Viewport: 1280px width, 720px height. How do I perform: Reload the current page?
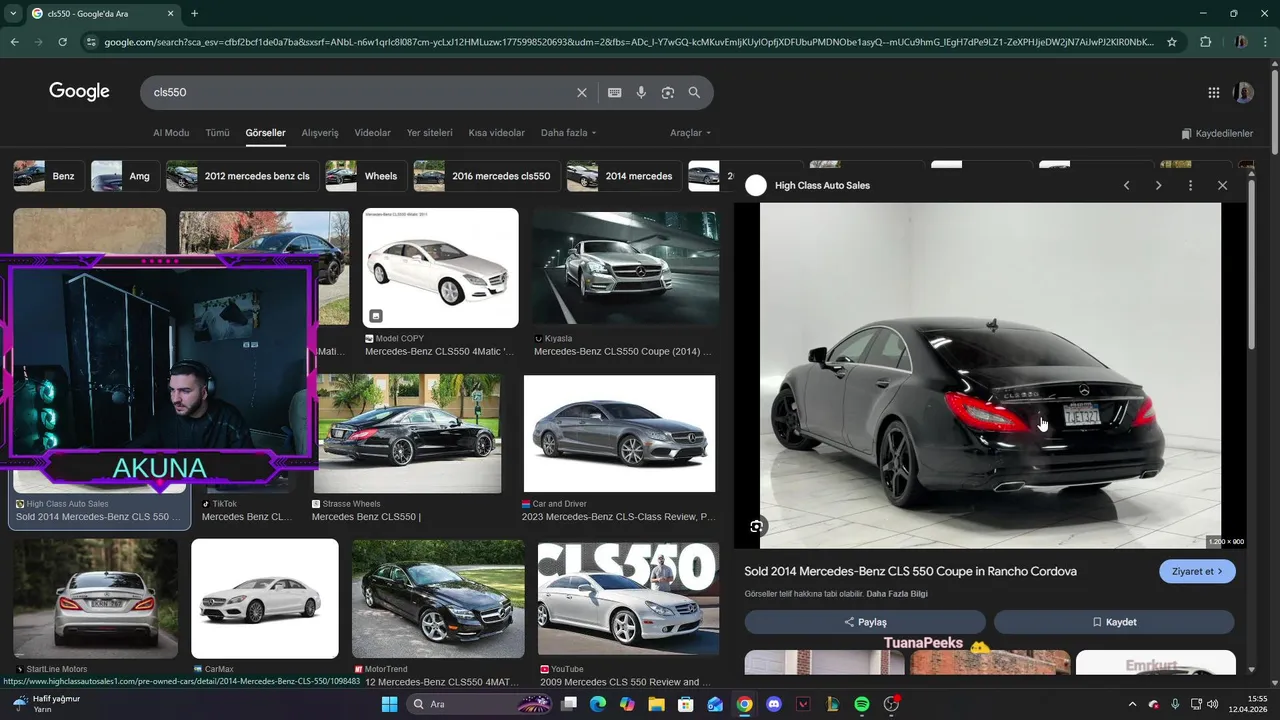[62, 42]
